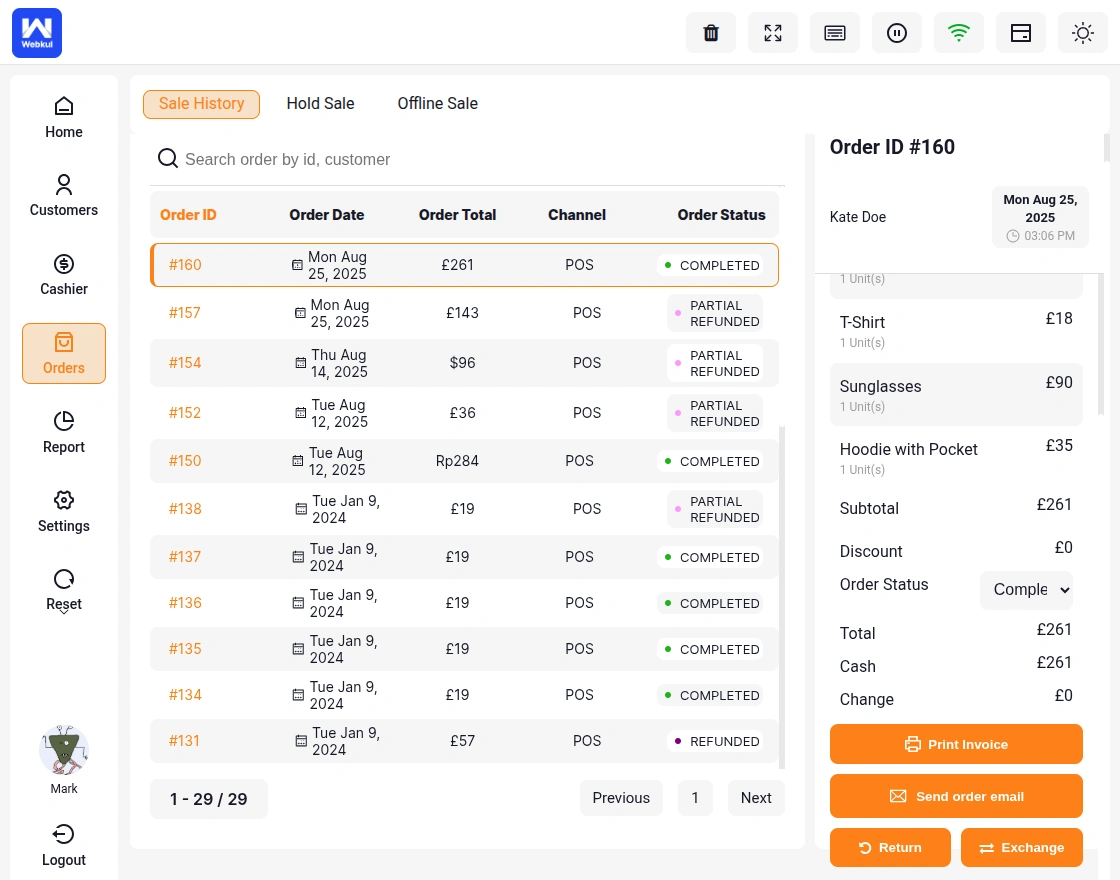Image resolution: width=1120 pixels, height=880 pixels.
Task: Select the Report icon in the sidebar
Action: click(x=63, y=432)
